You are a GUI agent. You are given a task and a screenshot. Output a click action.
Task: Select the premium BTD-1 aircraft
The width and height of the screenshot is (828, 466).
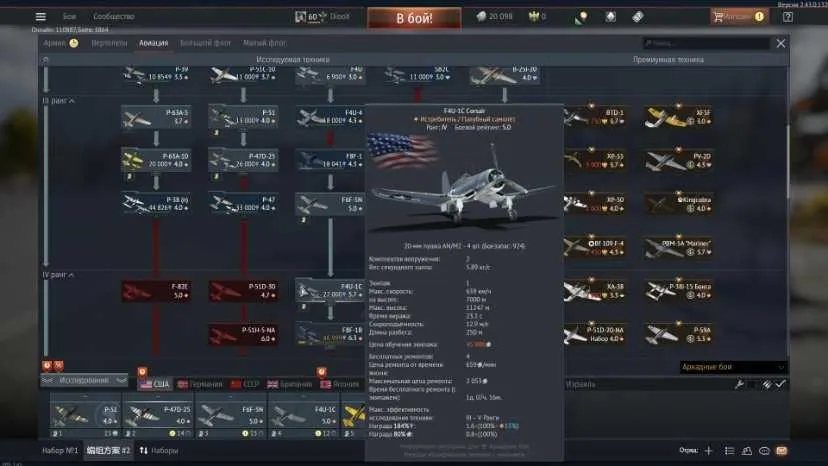point(595,117)
